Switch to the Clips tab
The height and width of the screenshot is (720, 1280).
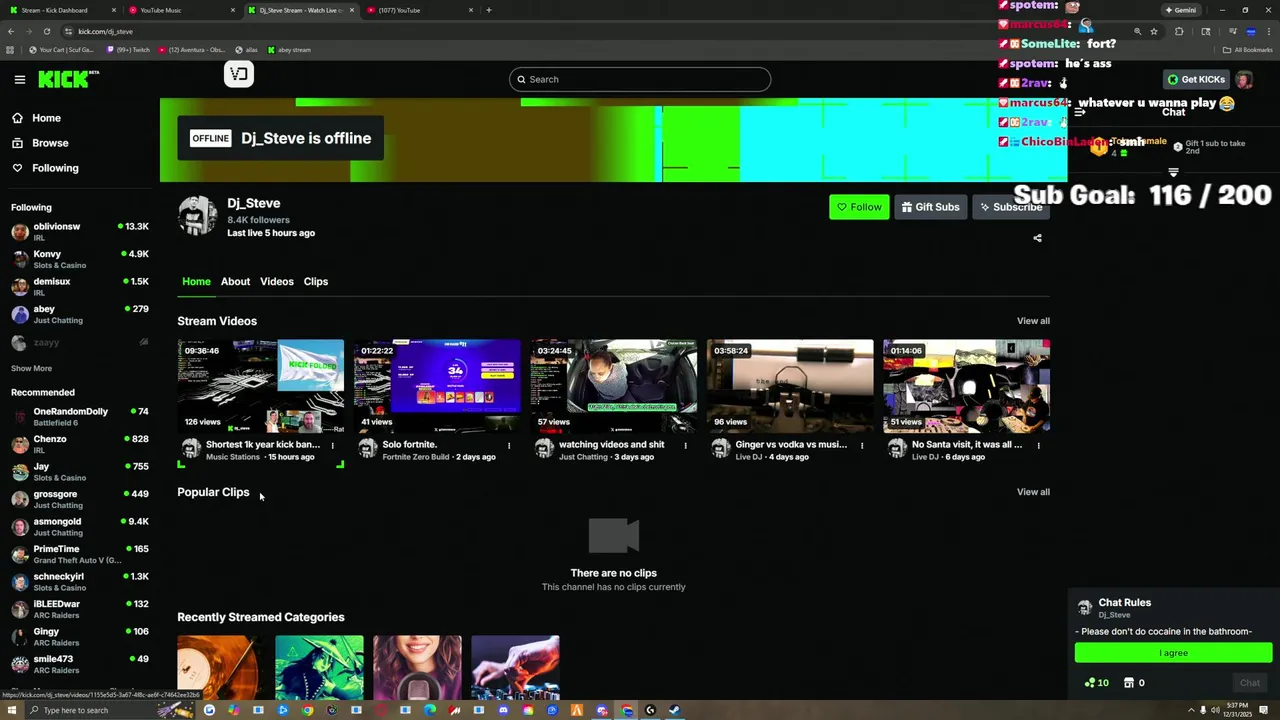pos(316,282)
